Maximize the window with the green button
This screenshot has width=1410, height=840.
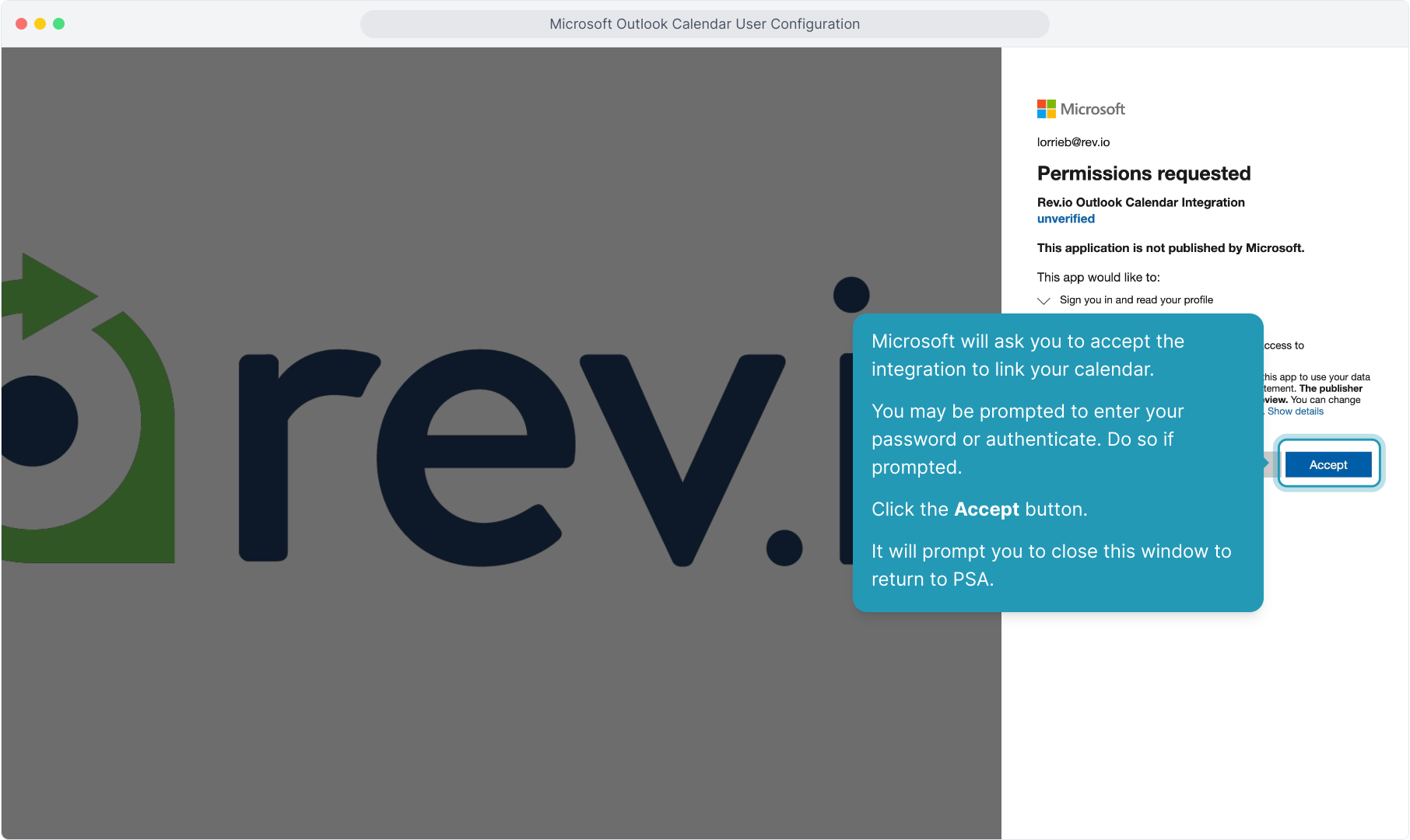58,23
